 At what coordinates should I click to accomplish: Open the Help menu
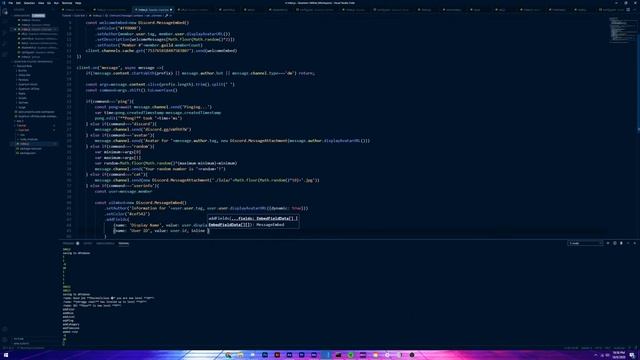(x=78, y=3)
